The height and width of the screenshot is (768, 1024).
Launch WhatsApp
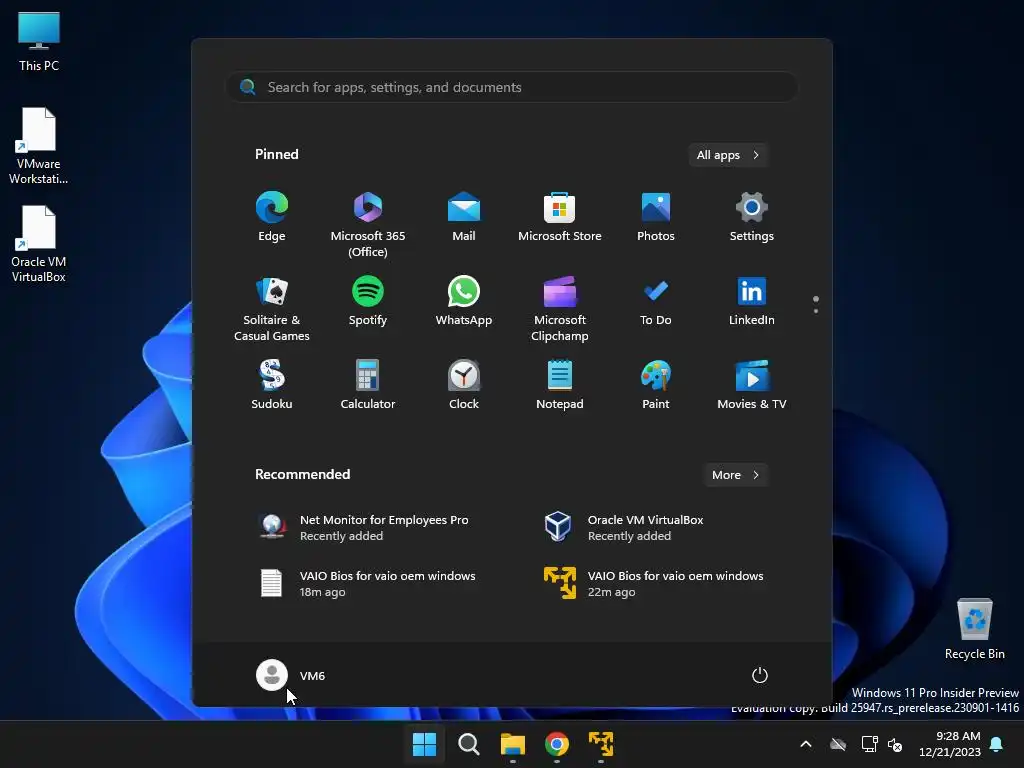[464, 302]
